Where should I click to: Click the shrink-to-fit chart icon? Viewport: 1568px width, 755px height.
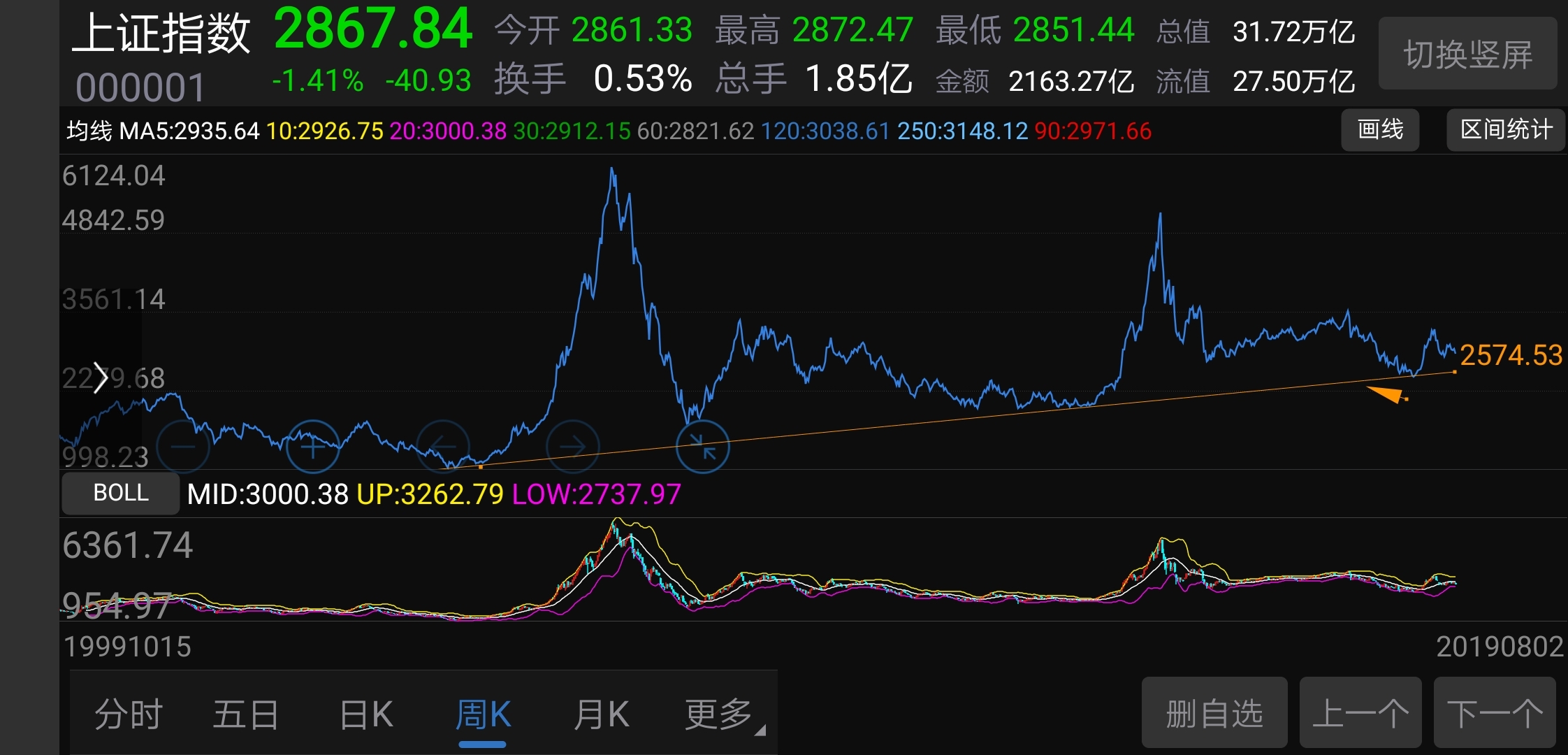point(703,446)
